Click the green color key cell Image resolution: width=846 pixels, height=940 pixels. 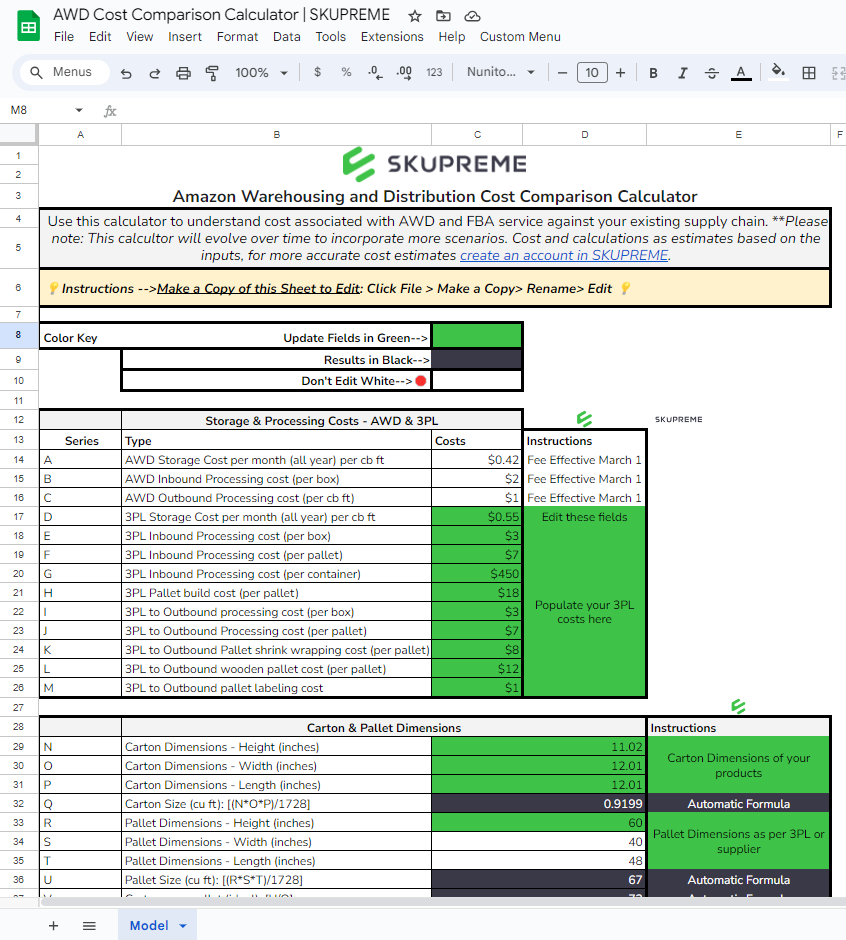pyautogui.click(x=477, y=336)
